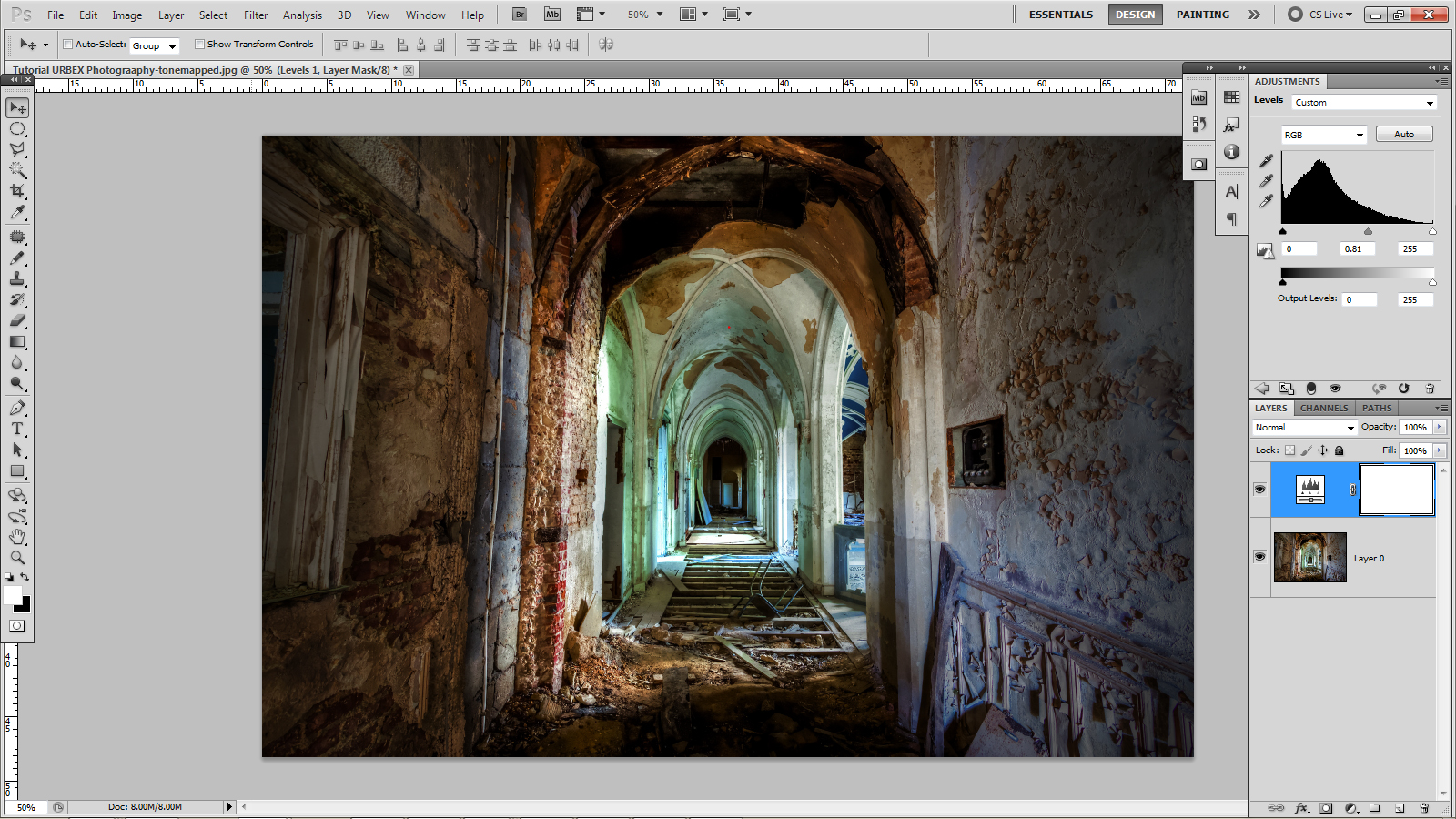The height and width of the screenshot is (819, 1456).
Task: Select the Crop tool
Action: [17, 191]
